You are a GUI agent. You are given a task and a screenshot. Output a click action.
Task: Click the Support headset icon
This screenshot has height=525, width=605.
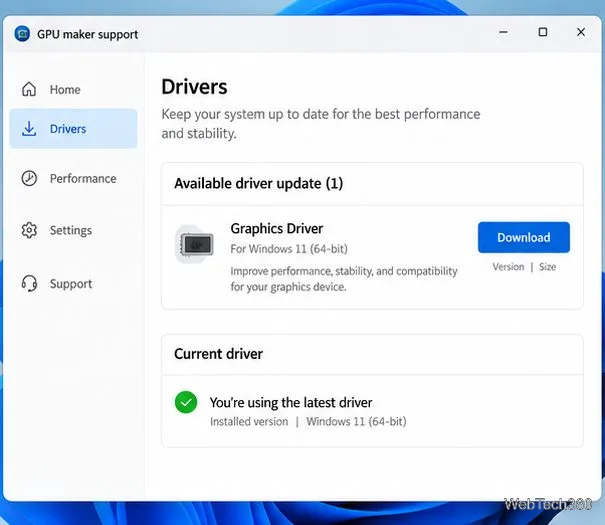click(x=29, y=284)
